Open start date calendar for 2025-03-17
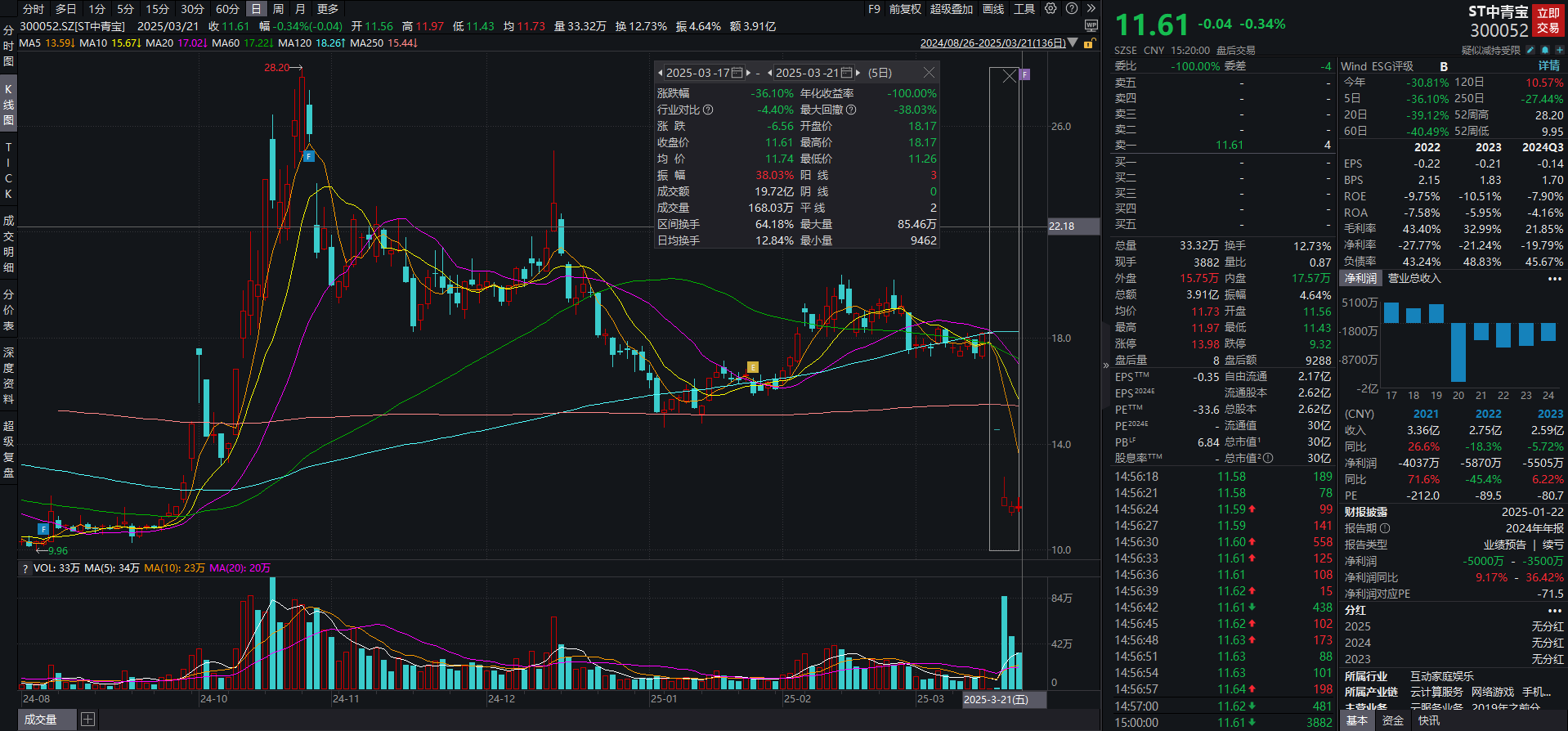This screenshot has width=1568, height=731. (x=737, y=73)
